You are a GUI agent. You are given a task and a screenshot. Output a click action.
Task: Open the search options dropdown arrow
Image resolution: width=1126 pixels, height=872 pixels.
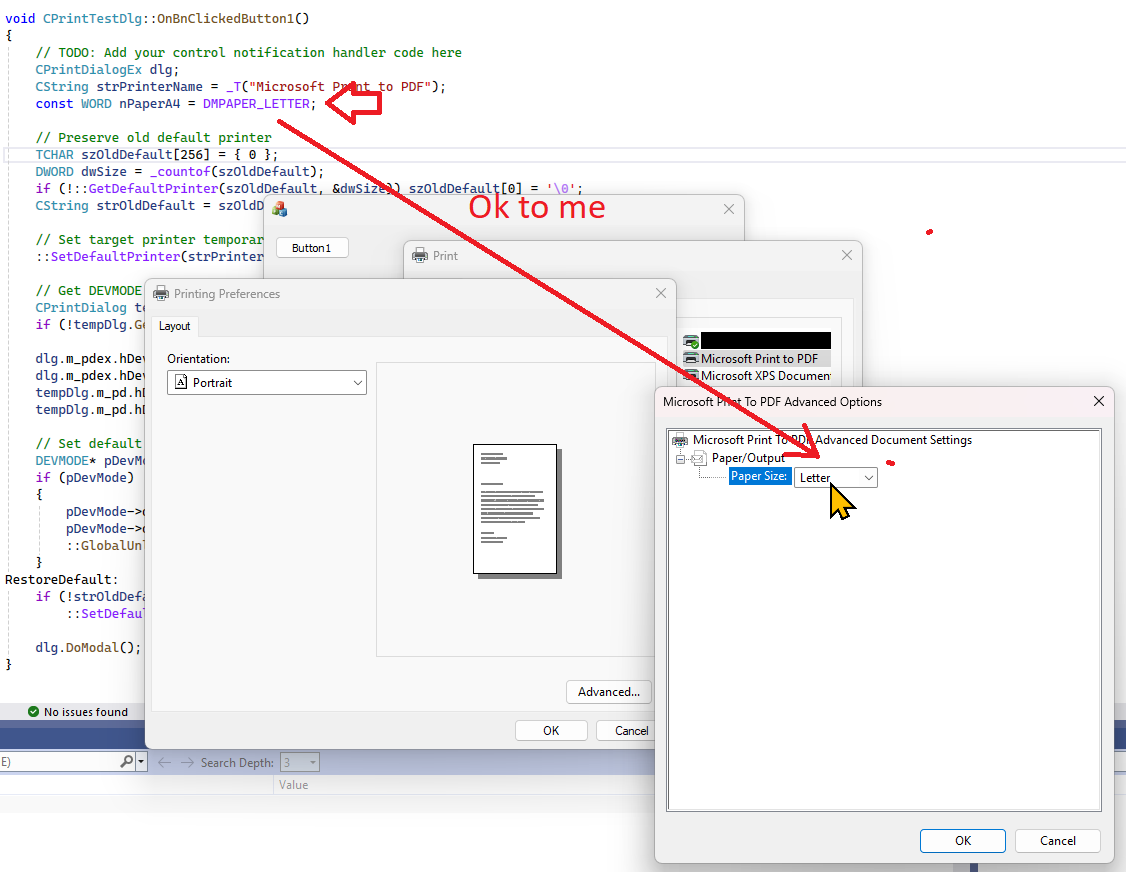coord(141,762)
